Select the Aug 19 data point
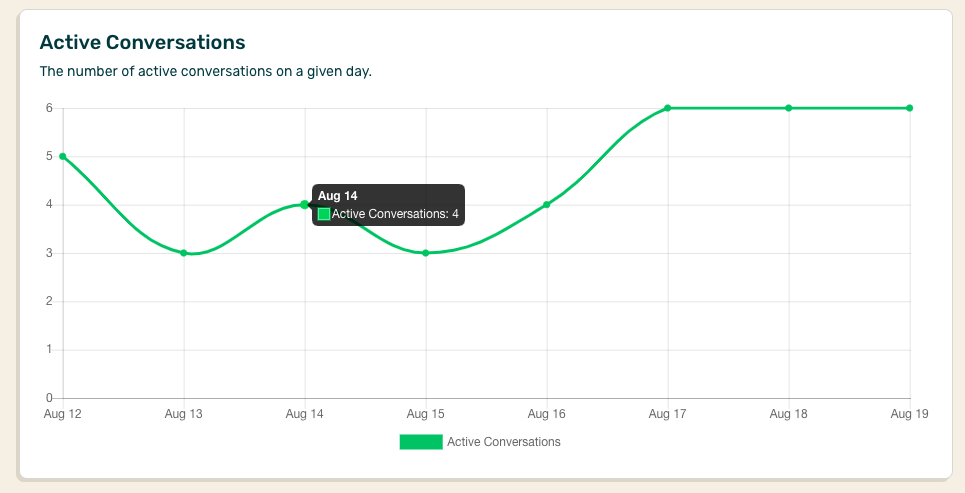 click(x=909, y=108)
